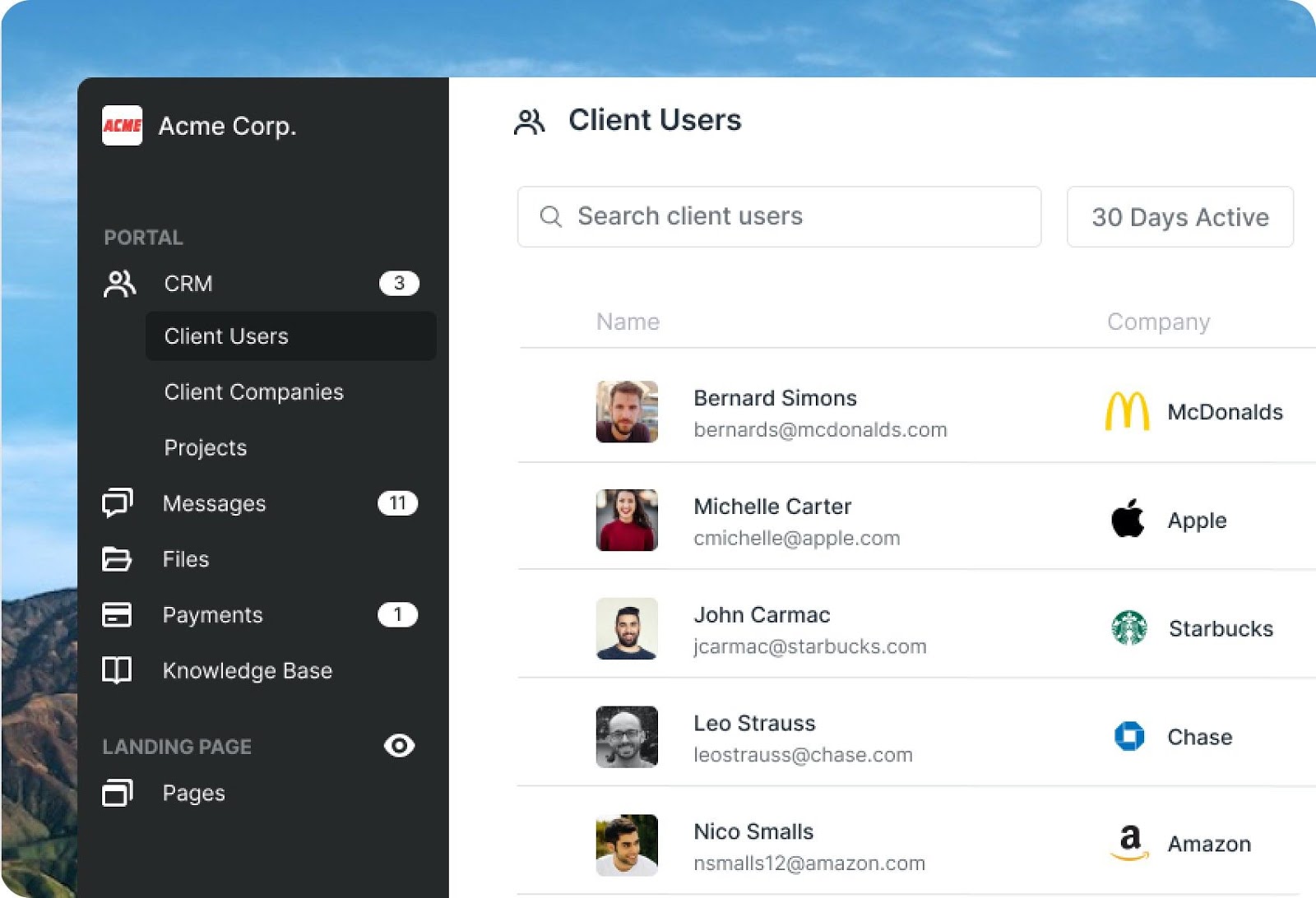Click the Messages chat bubble icon
This screenshot has width=1316, height=898.
pos(117,502)
